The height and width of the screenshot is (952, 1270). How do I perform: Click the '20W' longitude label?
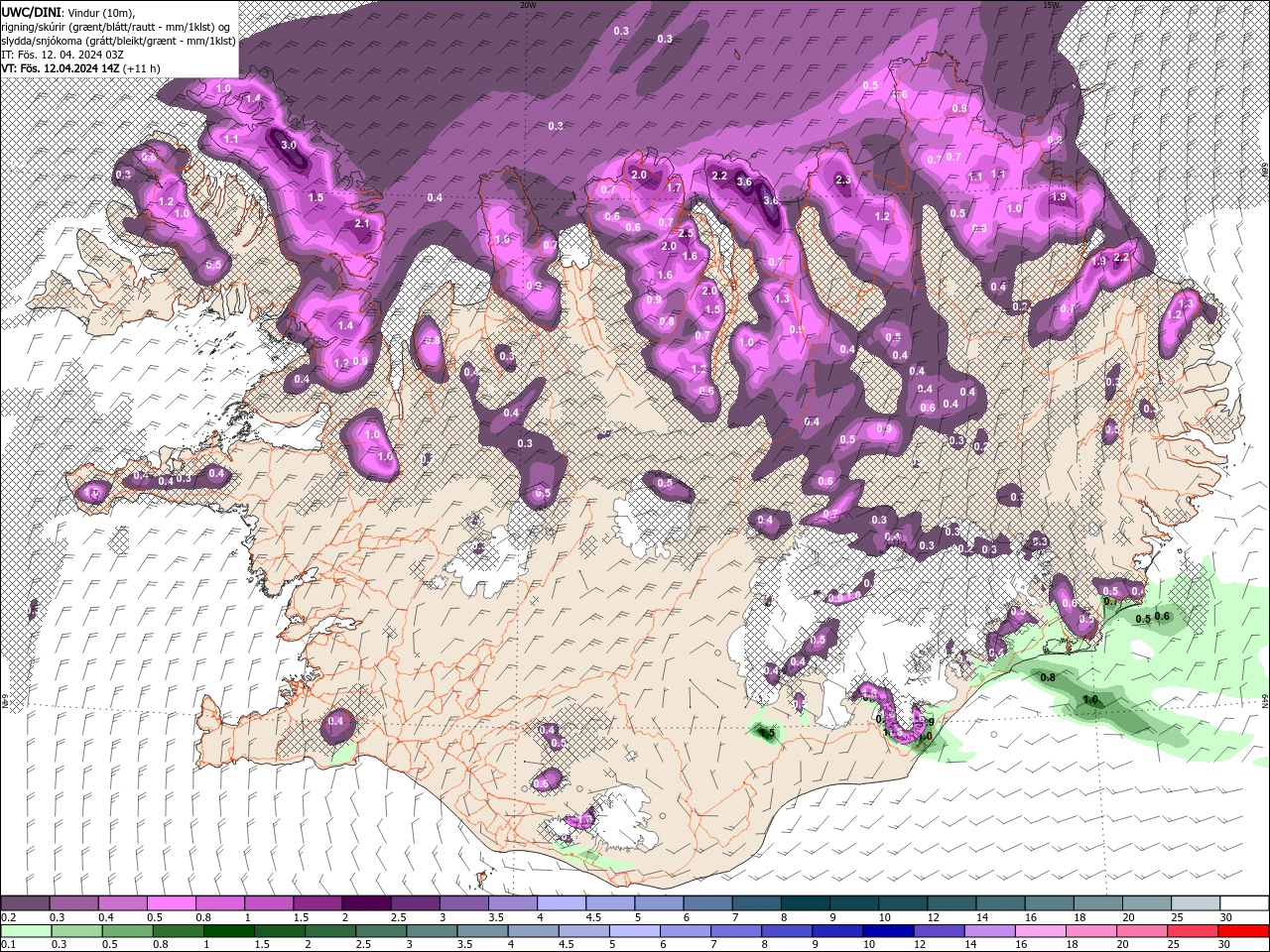click(528, 4)
